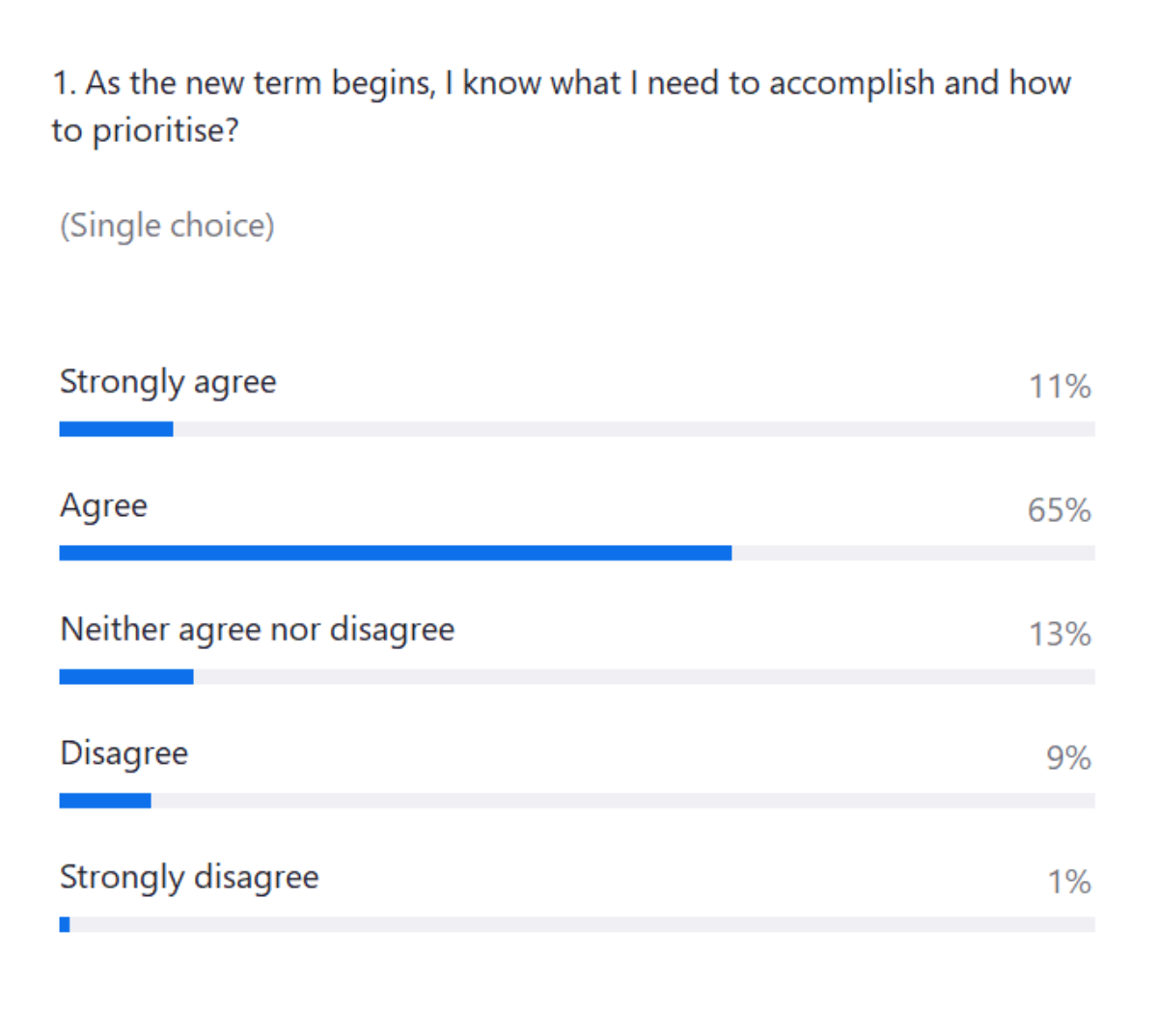Click the Strongly agree blue progress bar
Image resolution: width=1158 pixels, height=1036 pixels.
(116, 429)
